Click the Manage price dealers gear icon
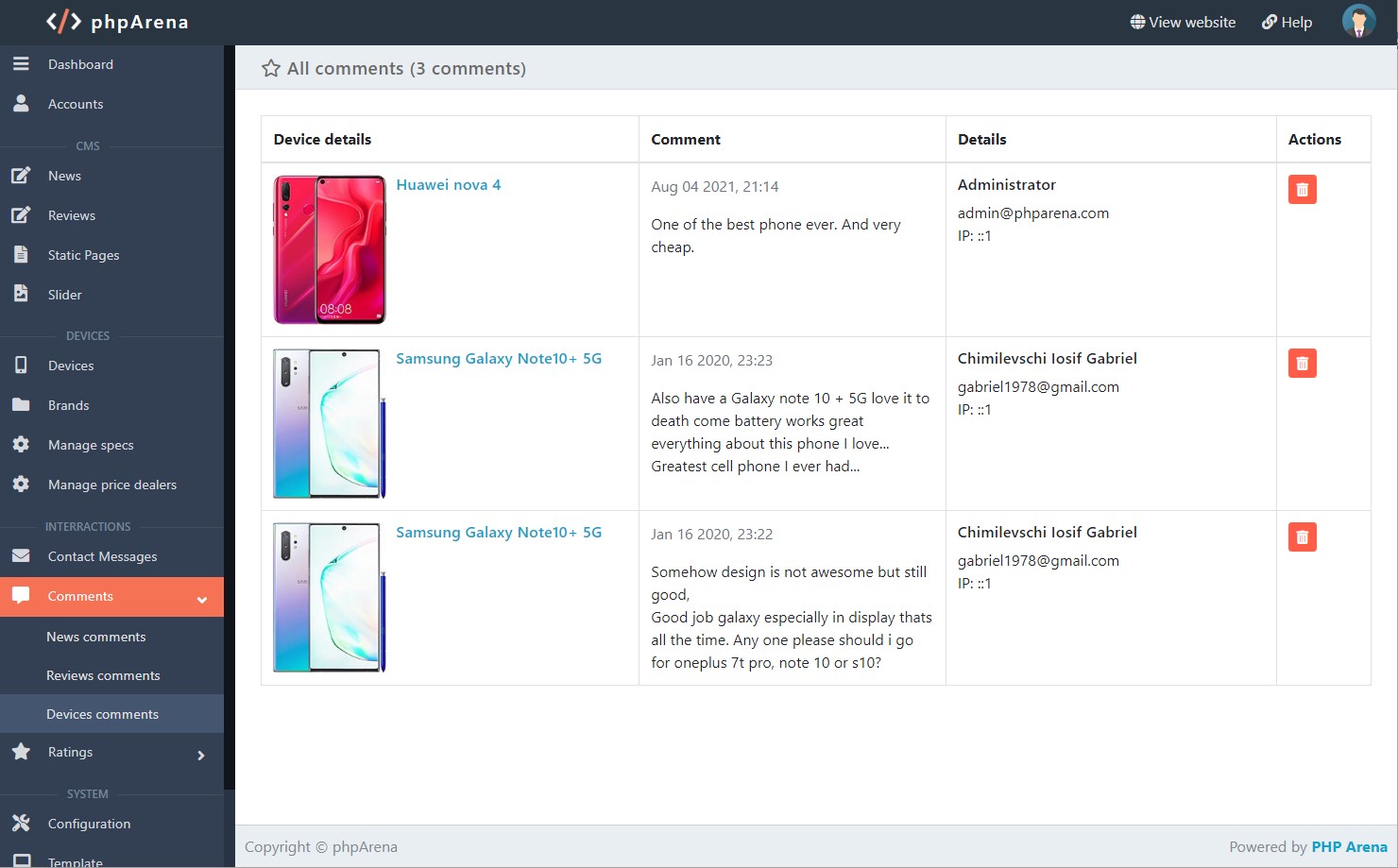1398x868 pixels. pos(21,484)
